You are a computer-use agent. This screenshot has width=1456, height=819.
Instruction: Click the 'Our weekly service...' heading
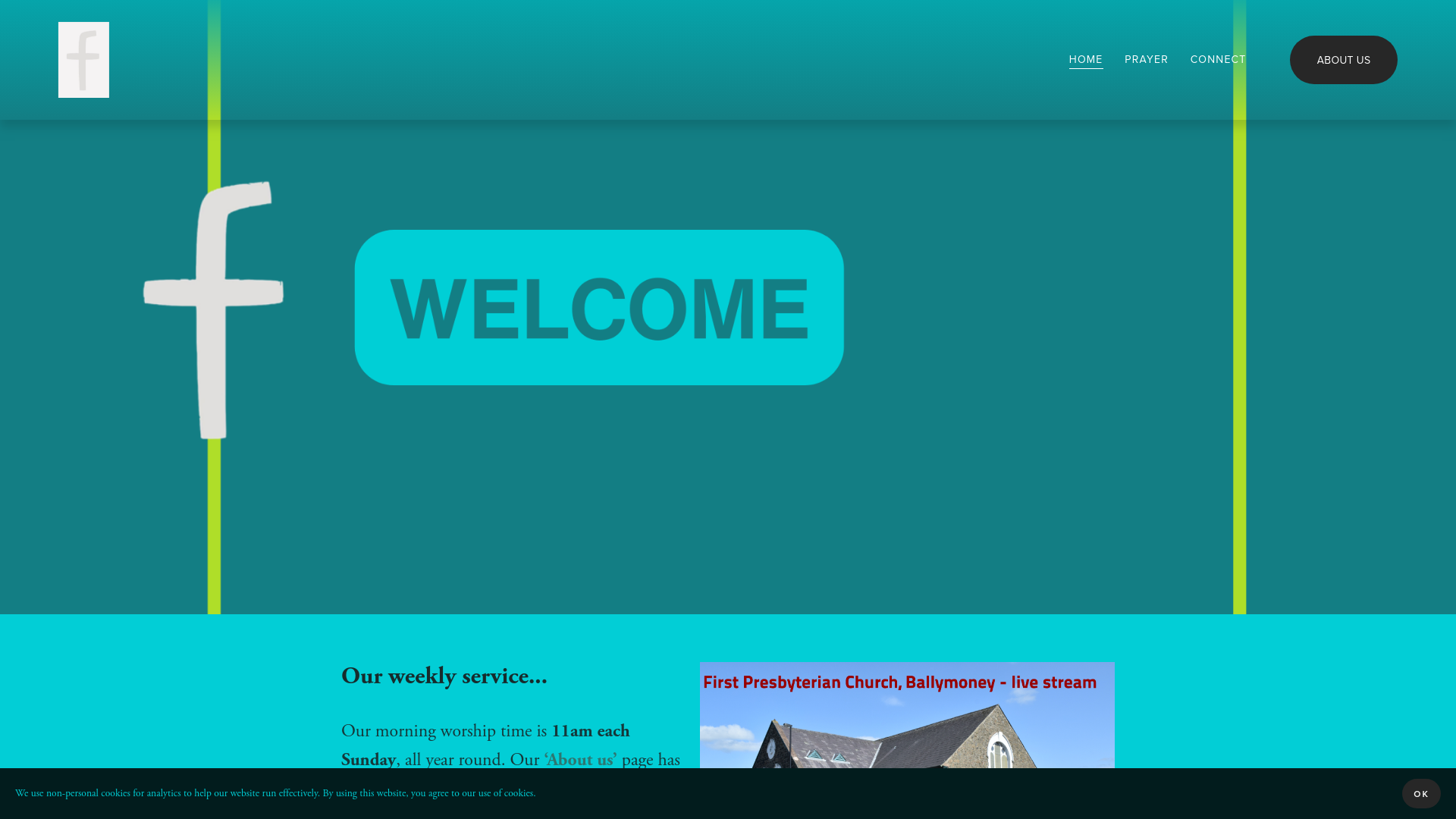444,676
